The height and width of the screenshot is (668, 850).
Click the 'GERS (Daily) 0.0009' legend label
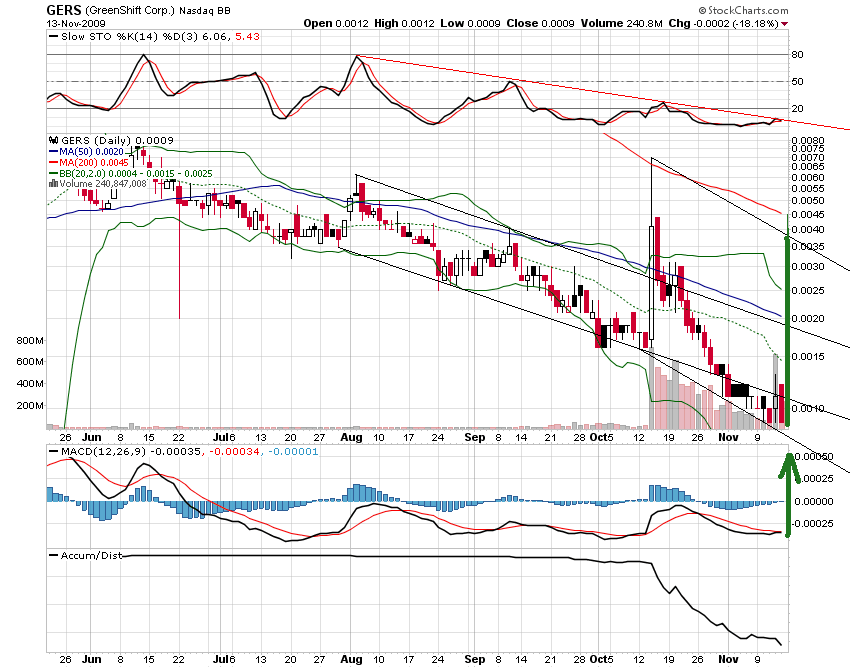117,140
